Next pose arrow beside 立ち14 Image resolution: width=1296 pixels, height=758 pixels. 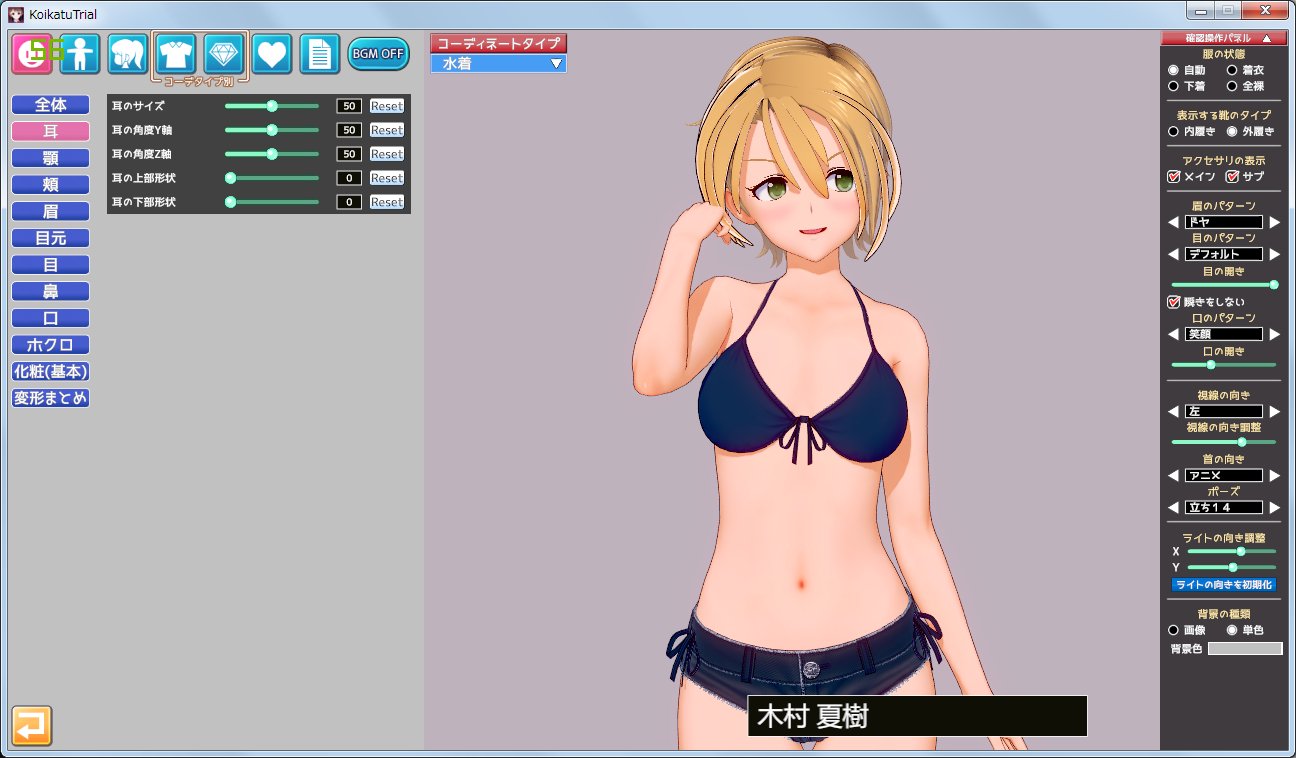[x=1274, y=507]
